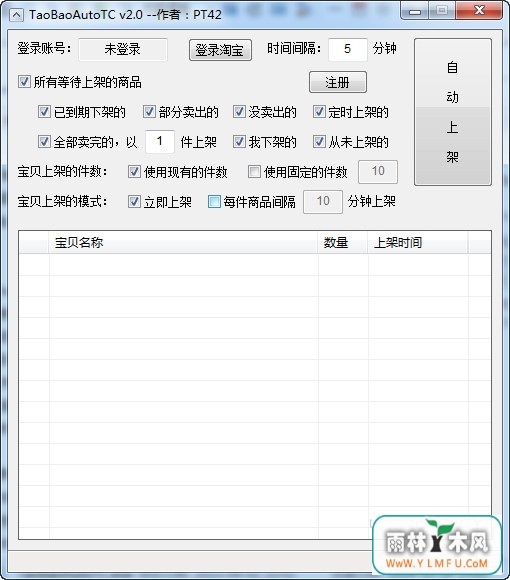
Task: Sort by the 上架时间 column header
Action: [418, 243]
